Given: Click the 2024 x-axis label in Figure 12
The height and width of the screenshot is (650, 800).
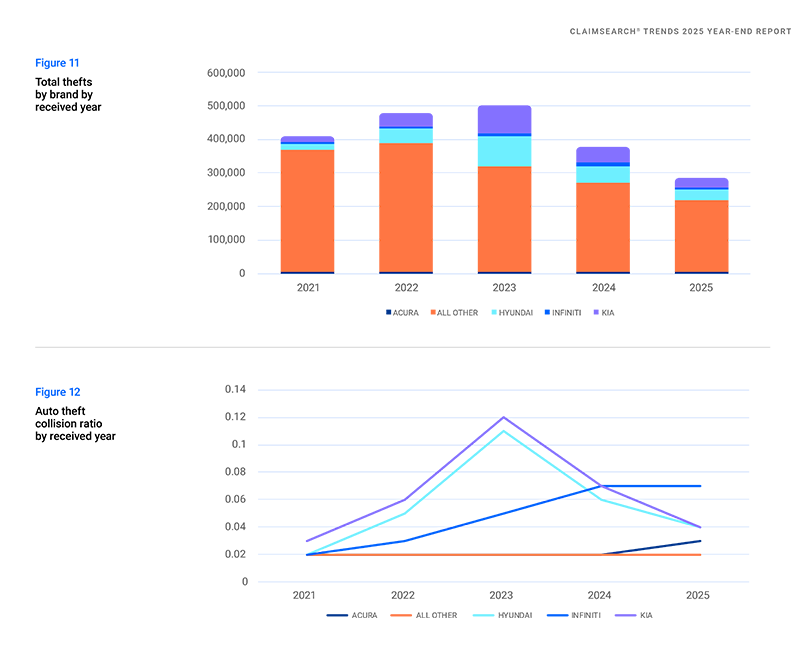Looking at the screenshot, I should click(599, 595).
